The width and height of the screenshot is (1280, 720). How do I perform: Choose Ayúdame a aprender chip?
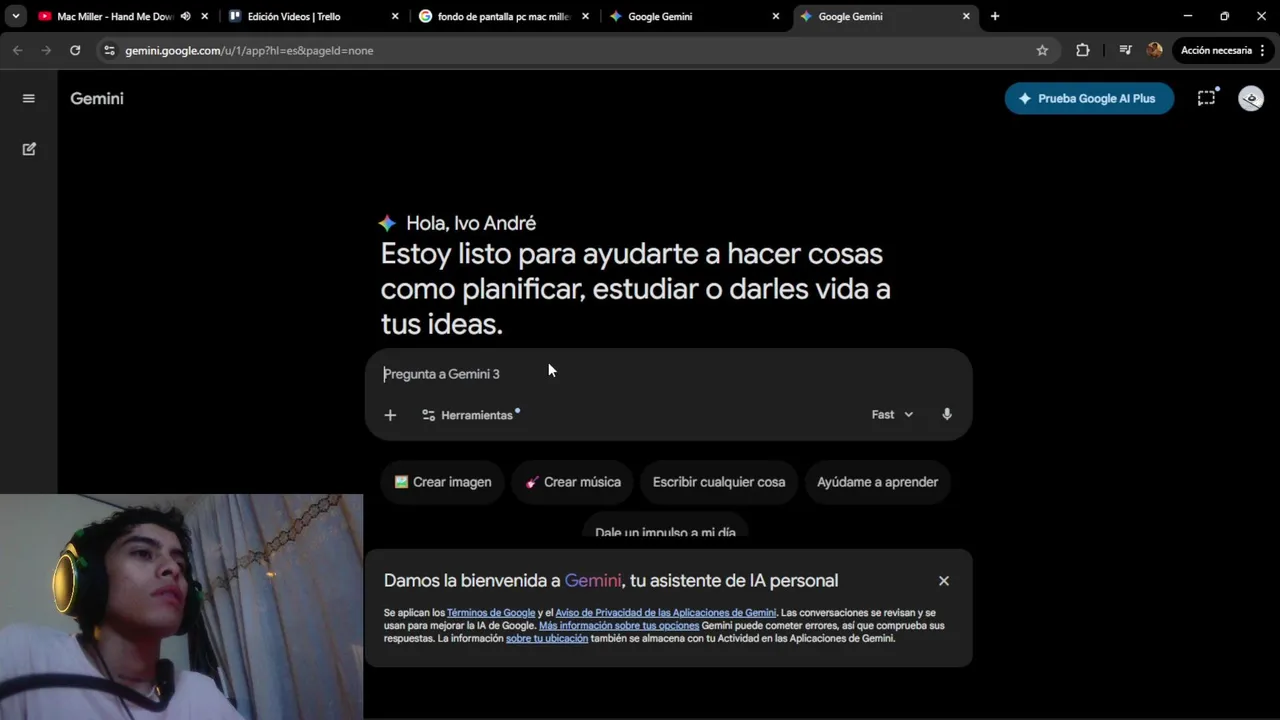[877, 482]
